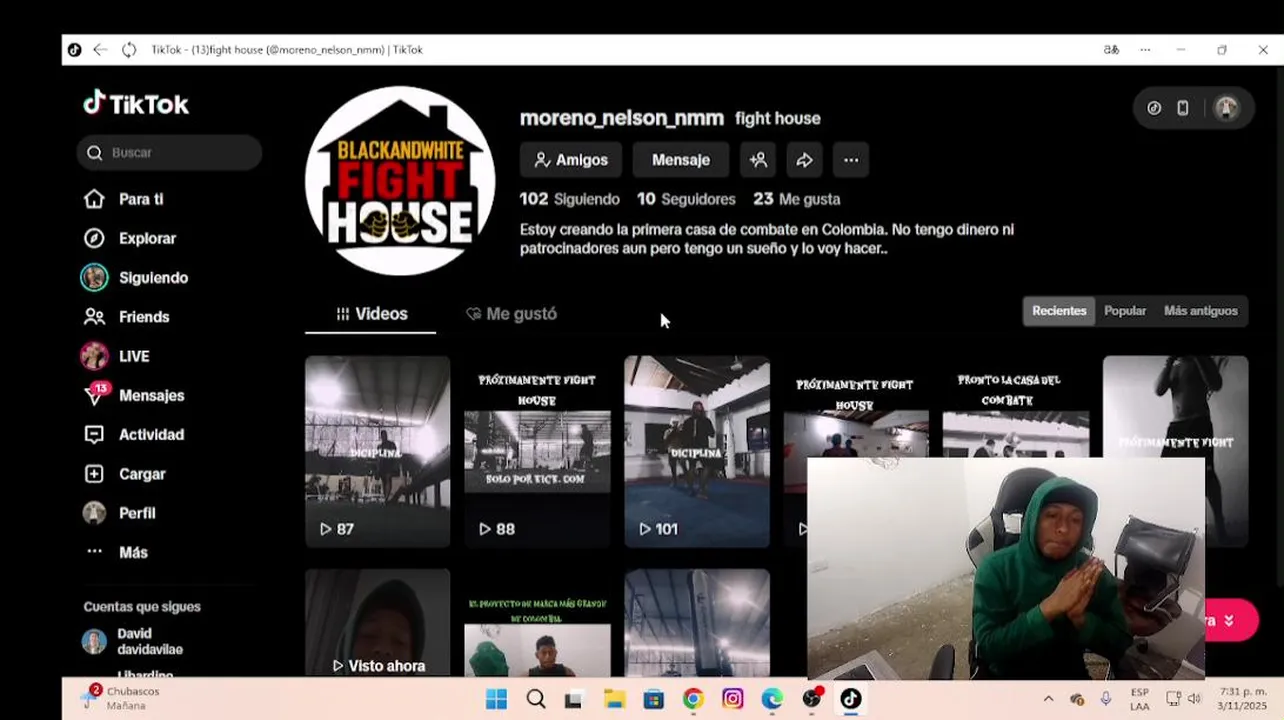Reload the page with refresh icon

(x=129, y=50)
